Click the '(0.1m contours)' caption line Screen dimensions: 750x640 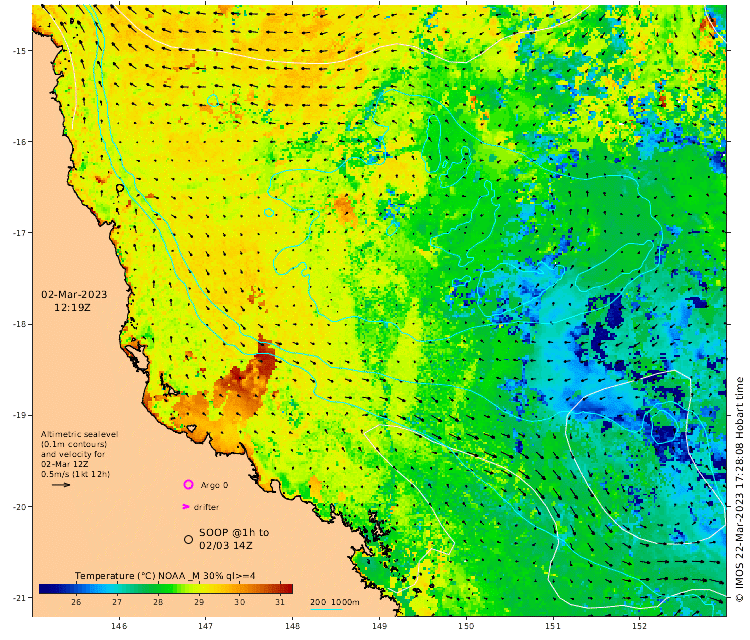74,444
